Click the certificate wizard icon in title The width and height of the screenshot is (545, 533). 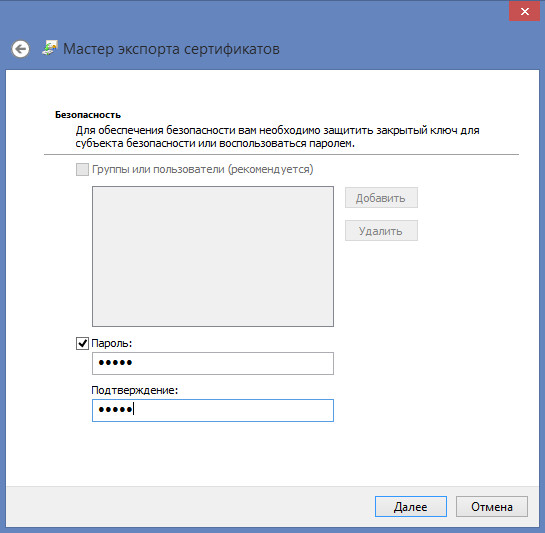[50, 48]
